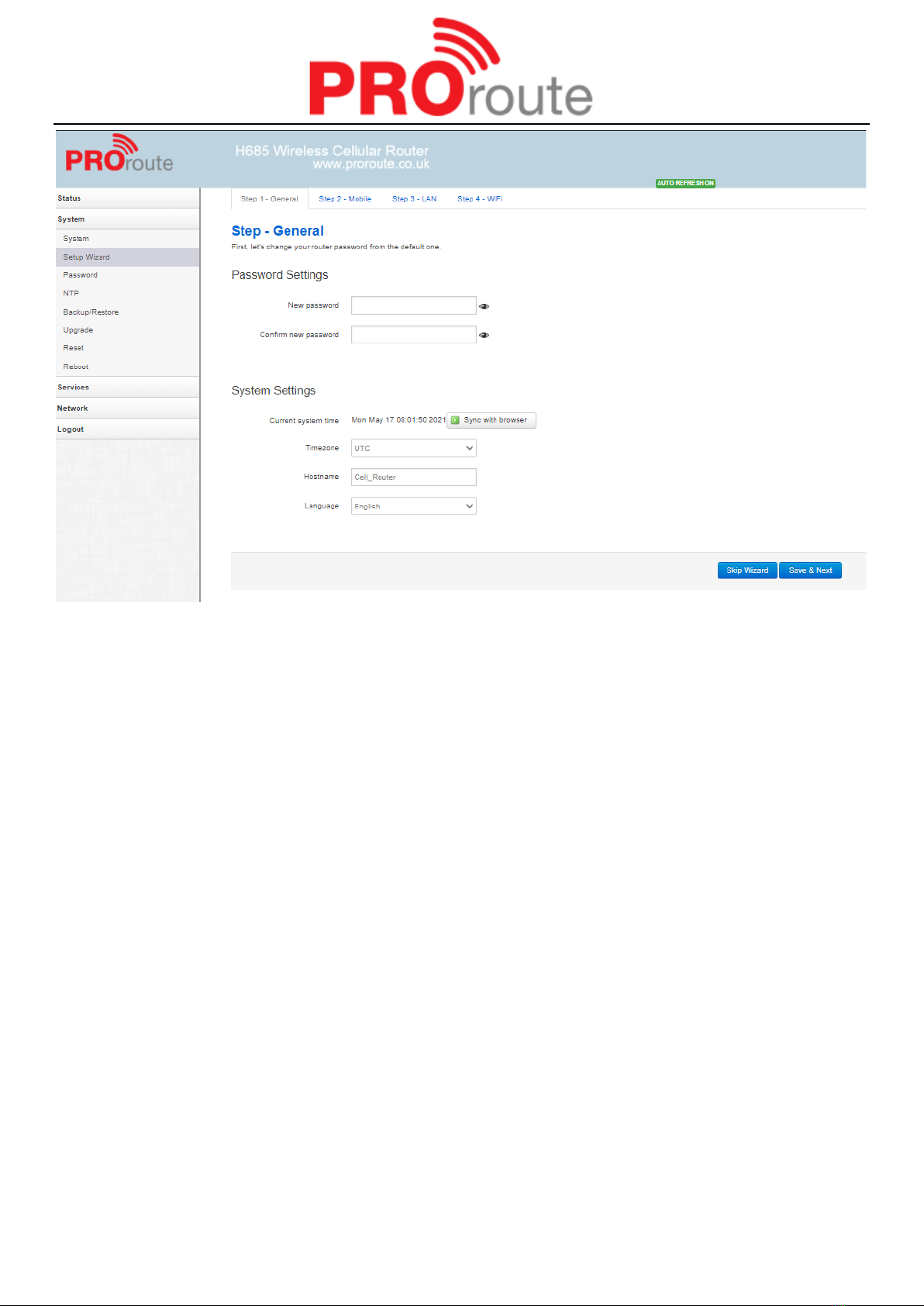Open the Upgrade page
Image resolution: width=924 pixels, height=1306 pixels.
pos(128,329)
